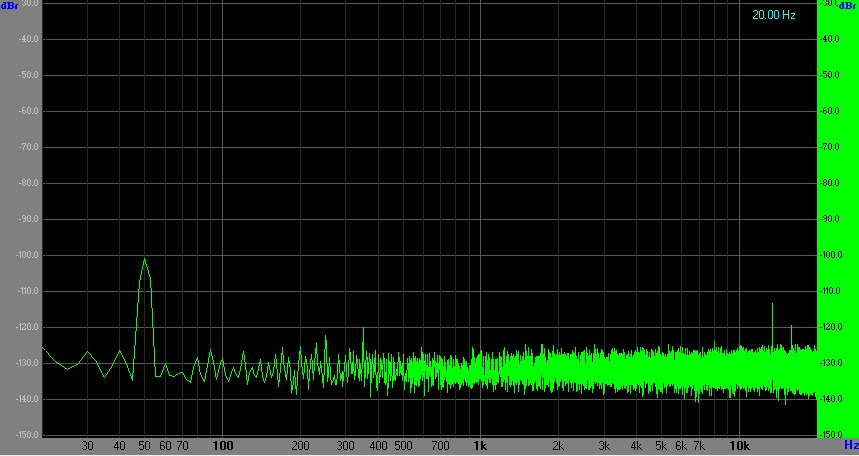Click the 200 frequency axis label
This screenshot has width=859, height=456.
coord(300,446)
